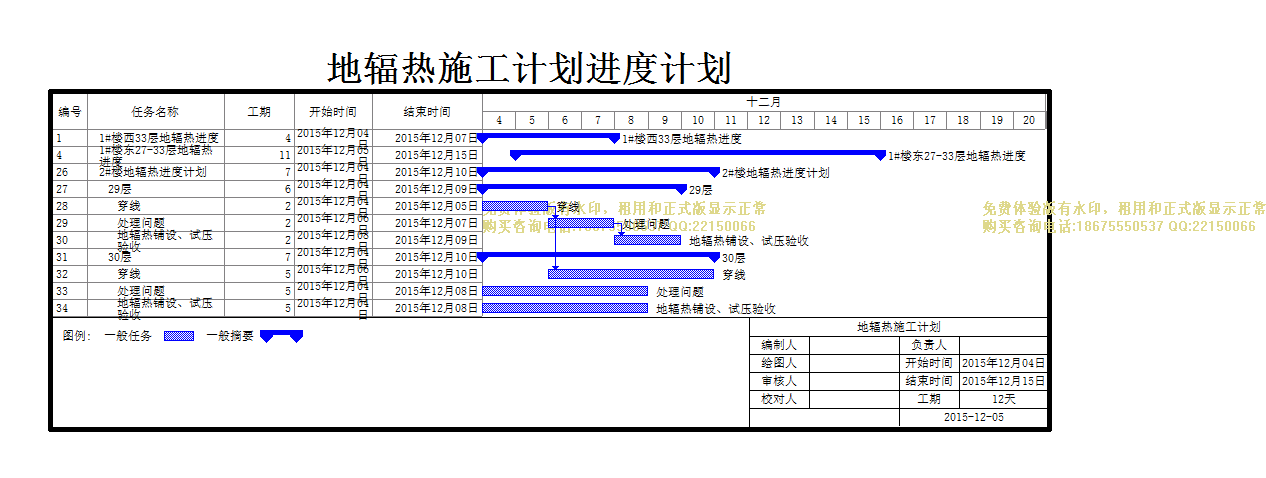Click row number 31 in 编号 column
This screenshot has width=1266, height=478.
(x=61, y=257)
